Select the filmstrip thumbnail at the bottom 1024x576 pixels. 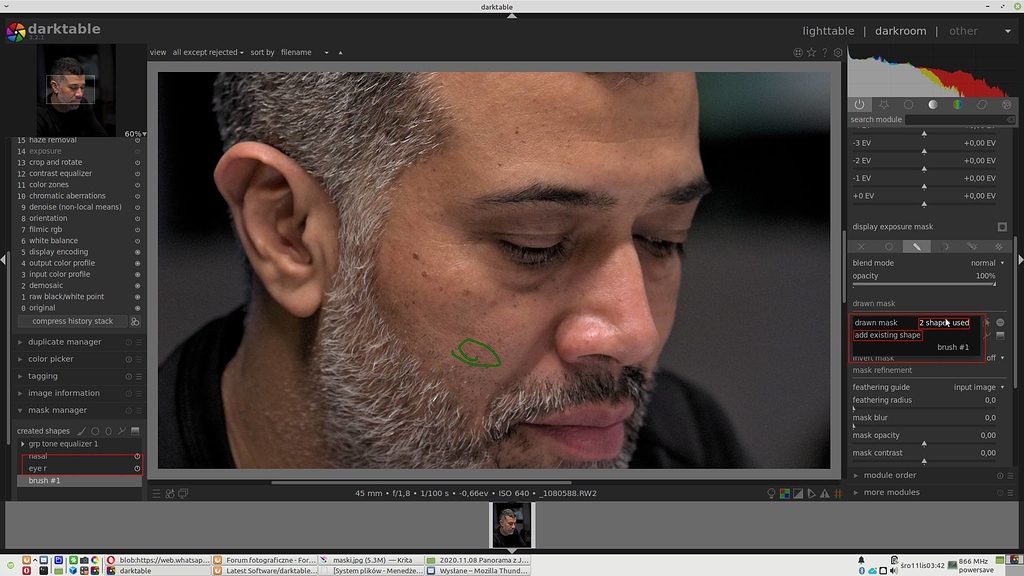[511, 524]
